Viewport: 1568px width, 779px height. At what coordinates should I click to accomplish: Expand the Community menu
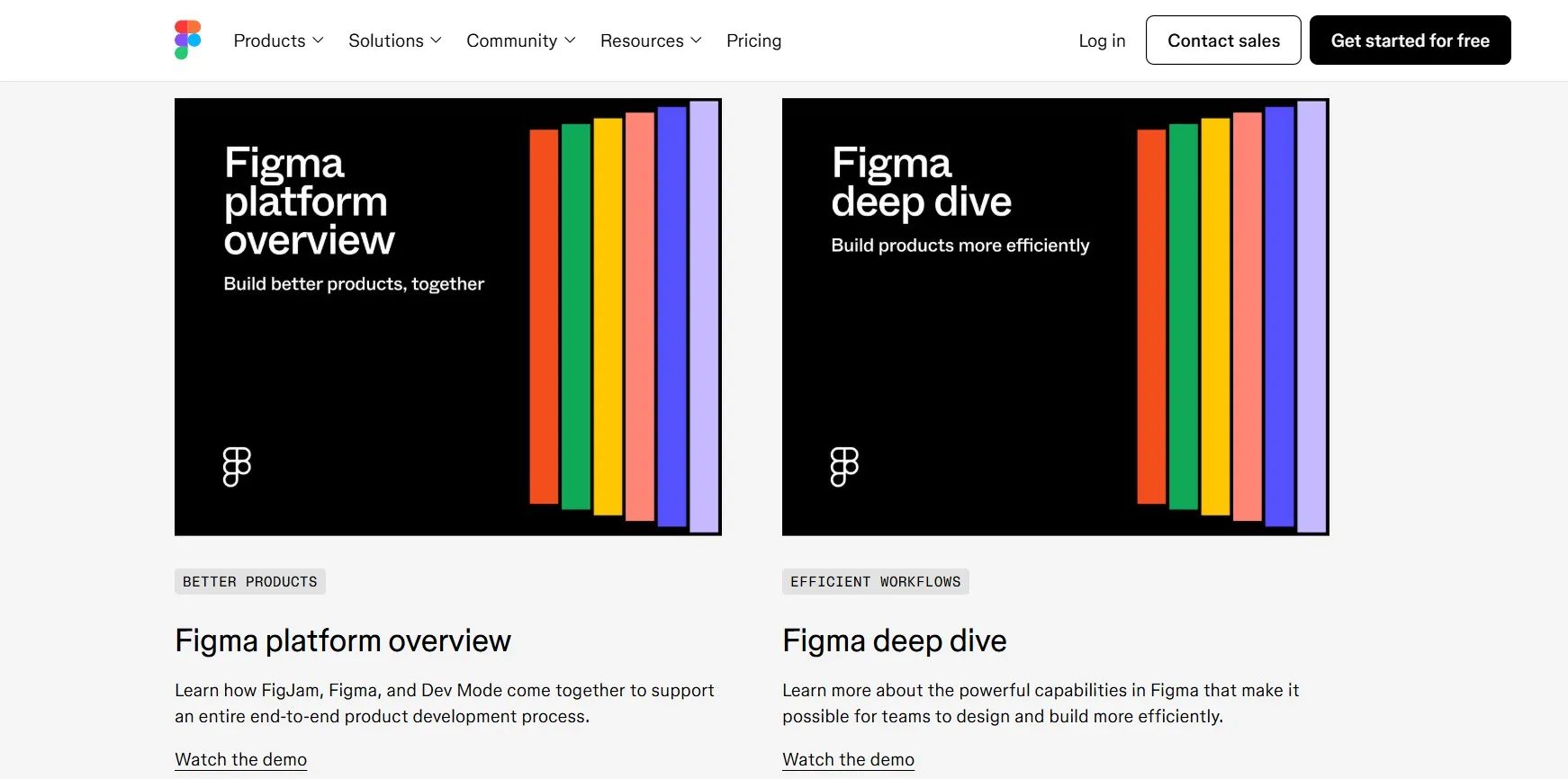520,40
